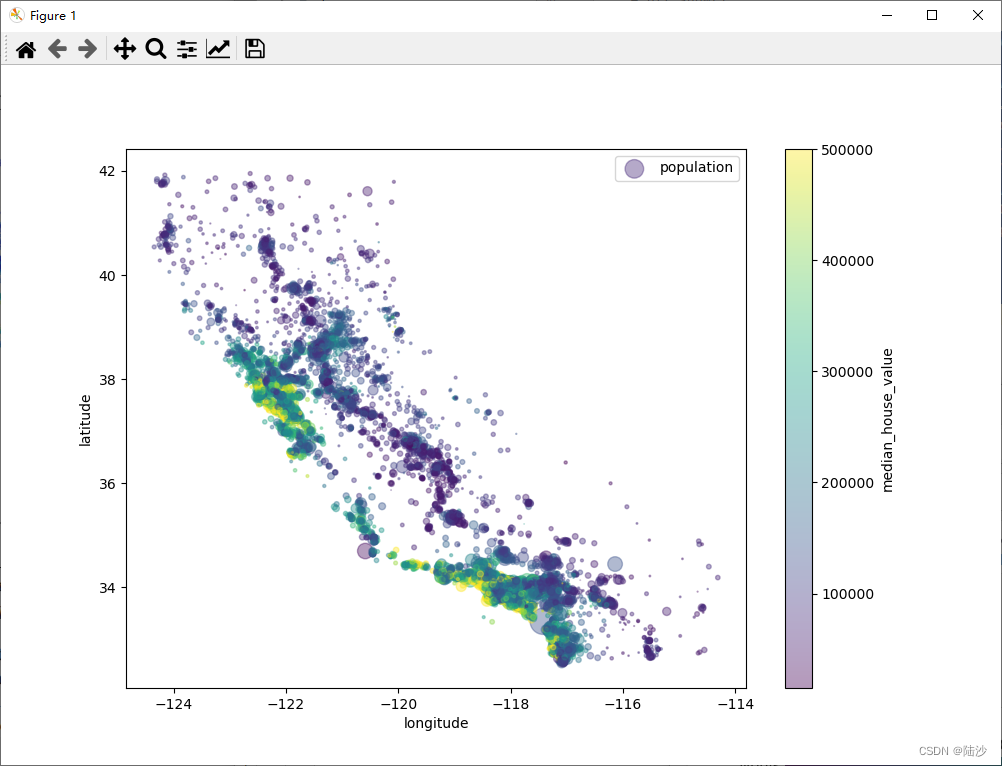Screen dimensions: 1002x766
Task: Click the 42 latitude tick label
Action: pos(107,171)
